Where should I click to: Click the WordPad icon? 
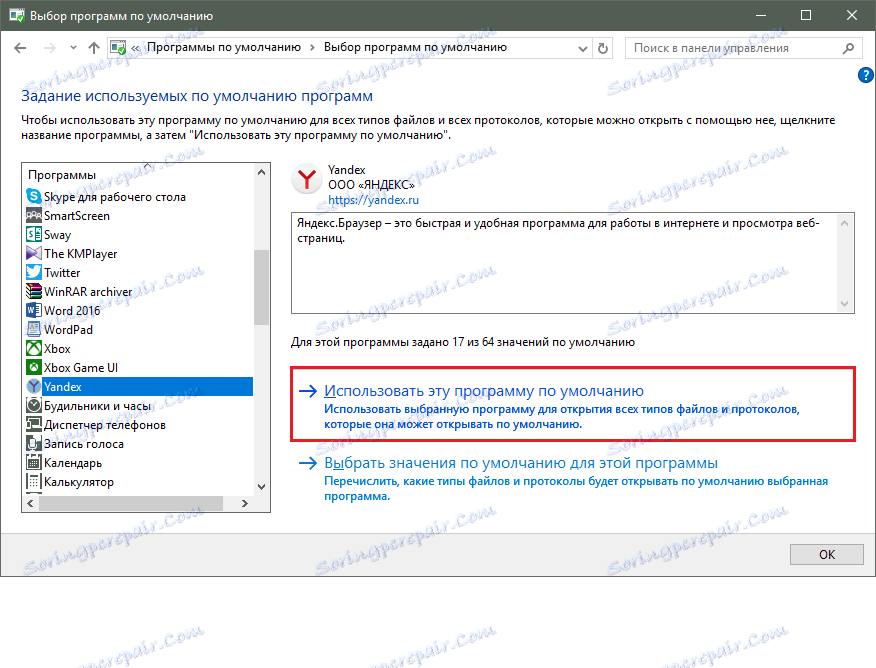(34, 330)
